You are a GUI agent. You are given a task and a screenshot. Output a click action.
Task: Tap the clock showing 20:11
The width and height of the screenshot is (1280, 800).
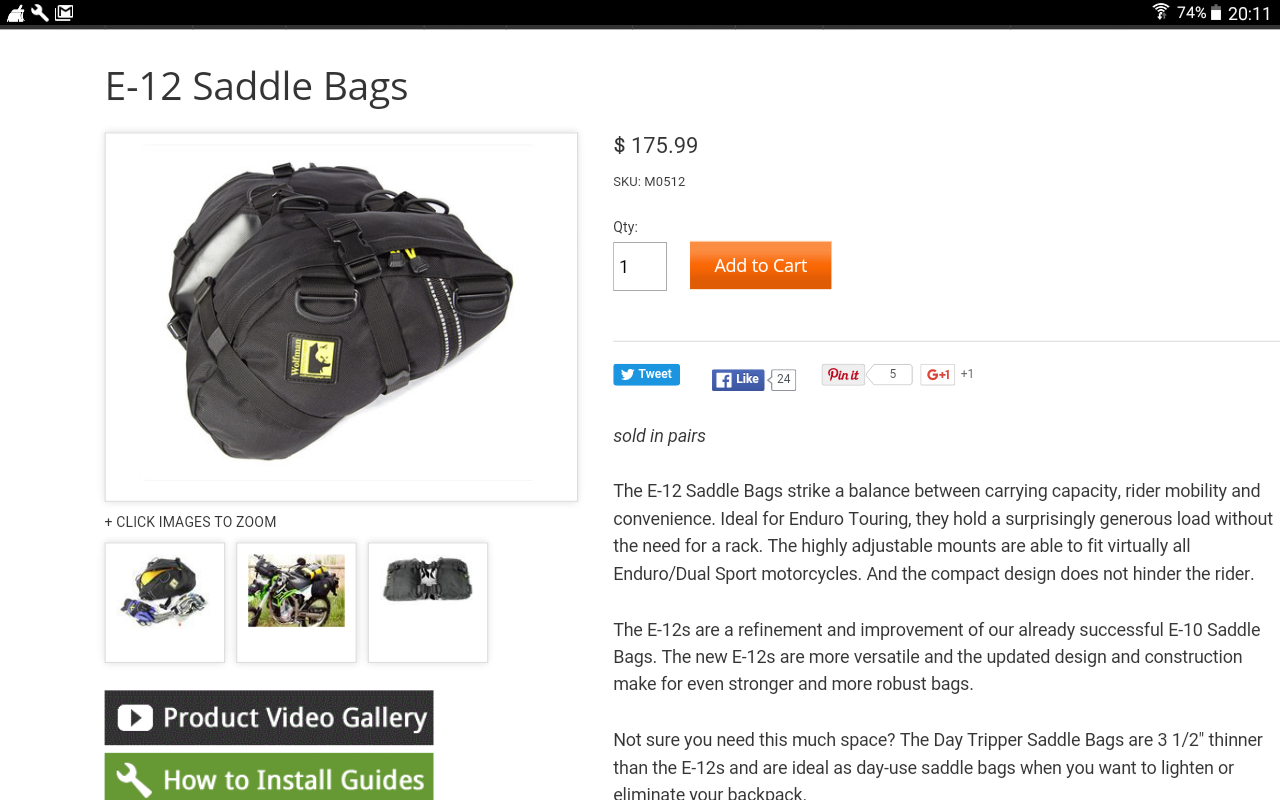[x=1249, y=13]
